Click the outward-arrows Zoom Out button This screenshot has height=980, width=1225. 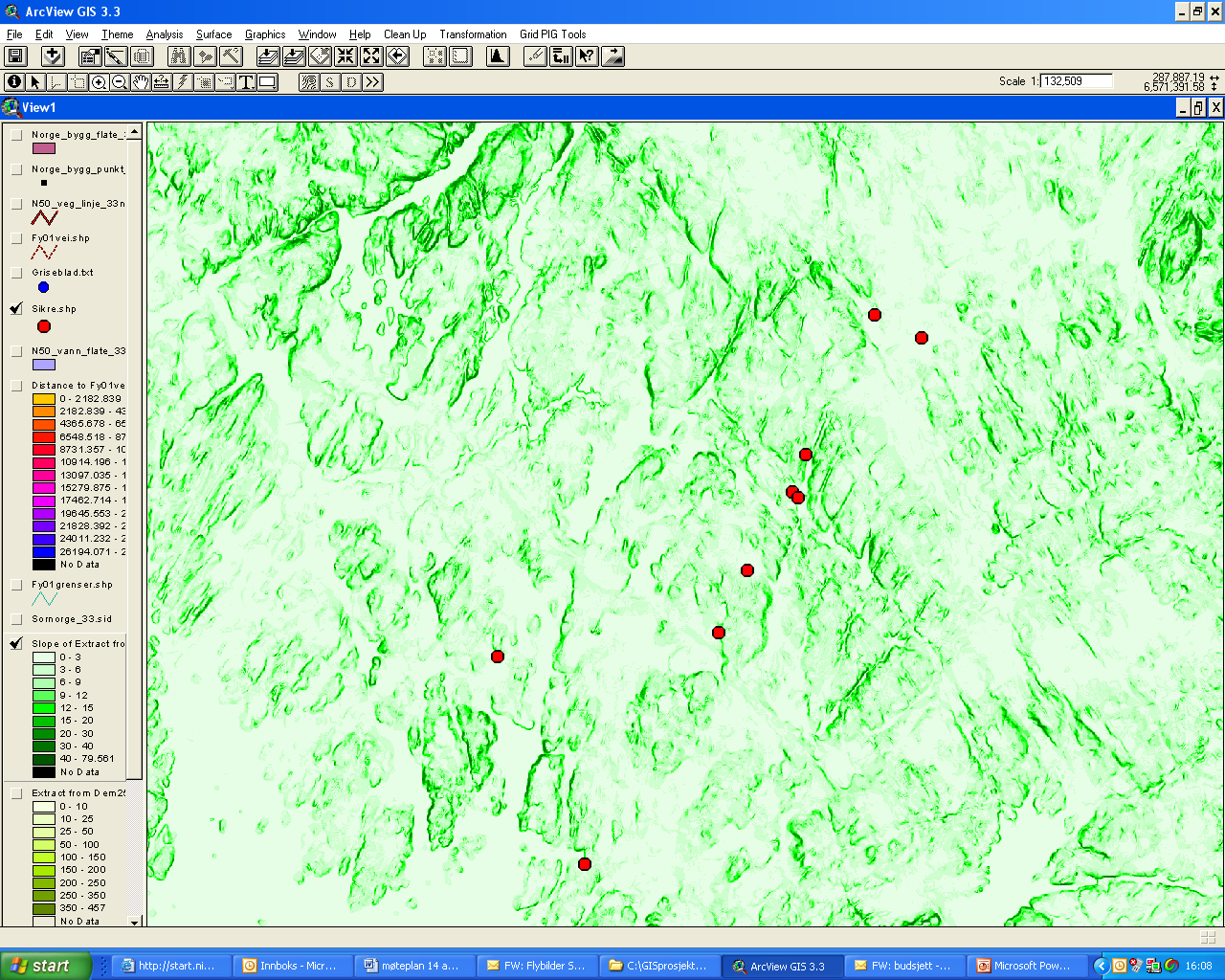pos(371,56)
